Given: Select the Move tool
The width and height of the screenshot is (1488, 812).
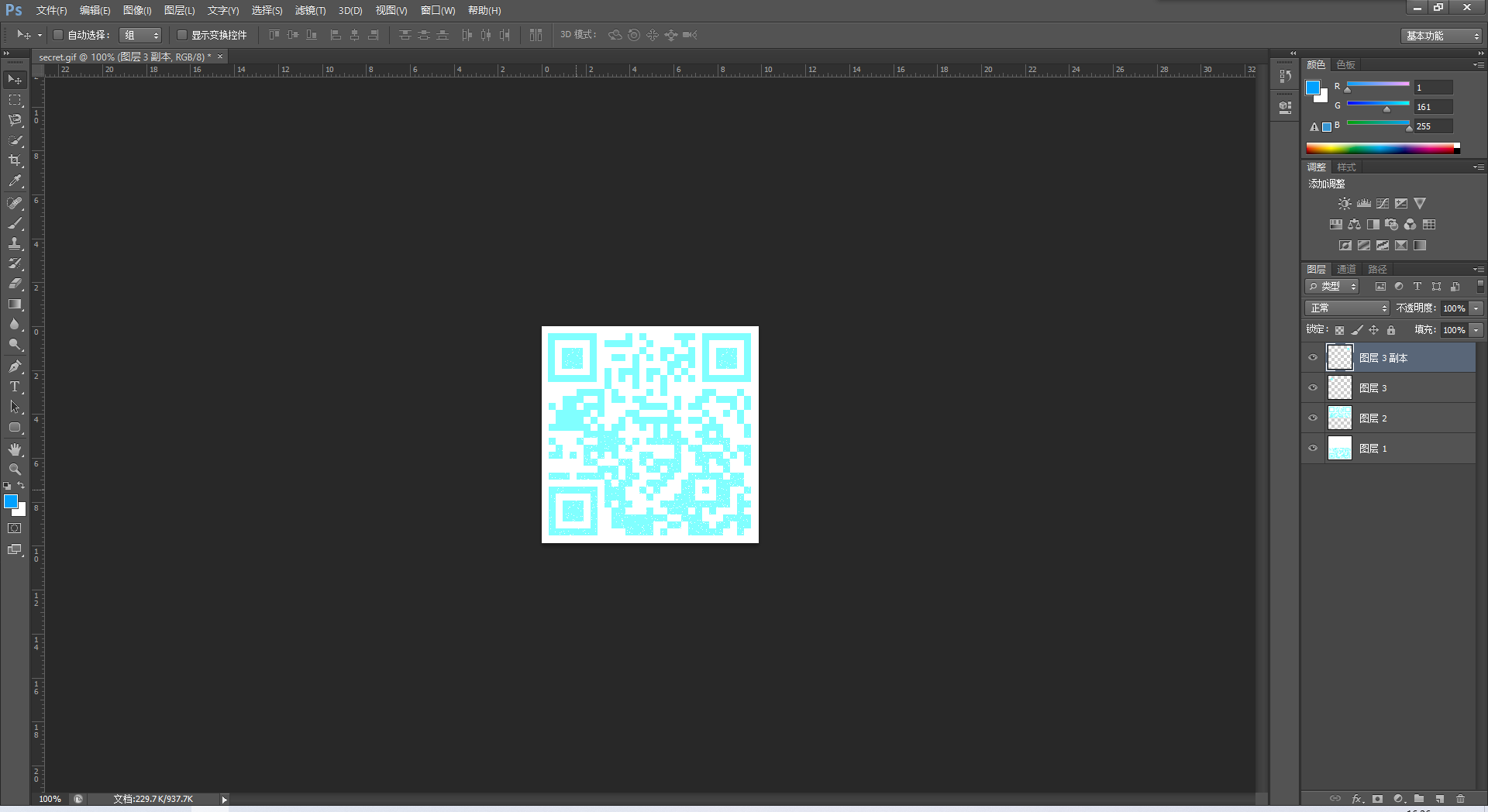Looking at the screenshot, I should click(15, 80).
